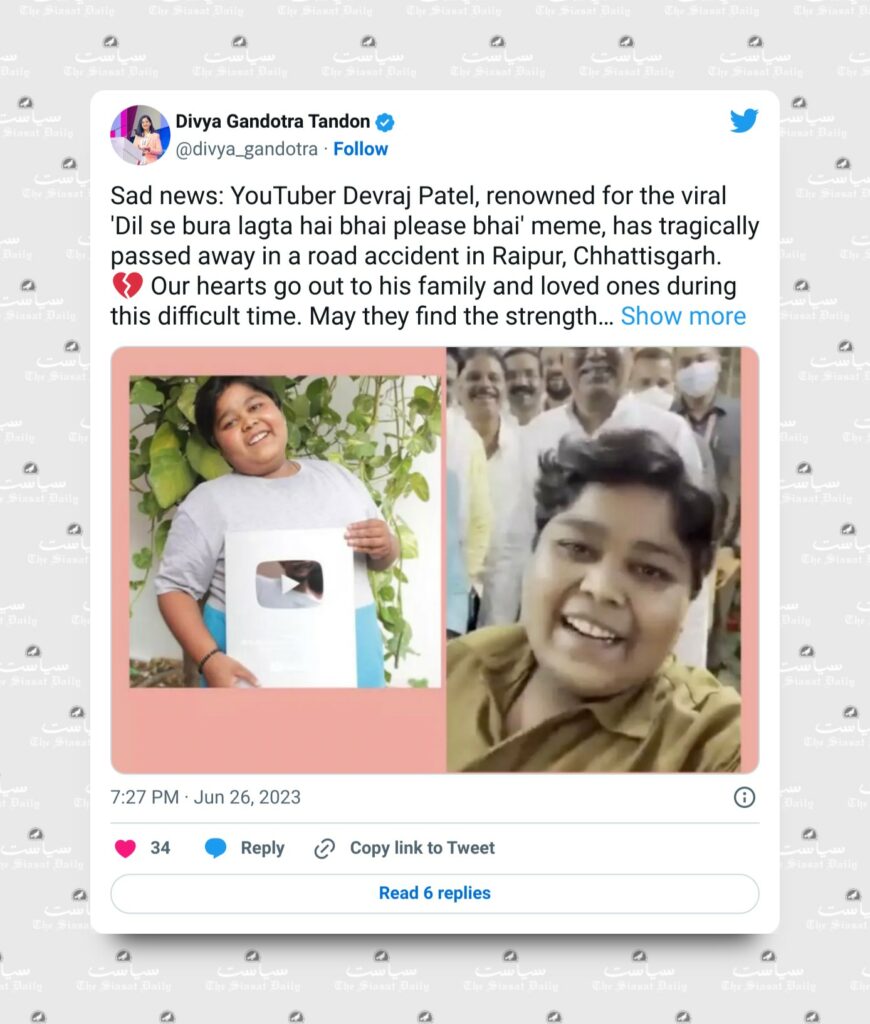
Task: Click the Reply label
Action: point(263,848)
